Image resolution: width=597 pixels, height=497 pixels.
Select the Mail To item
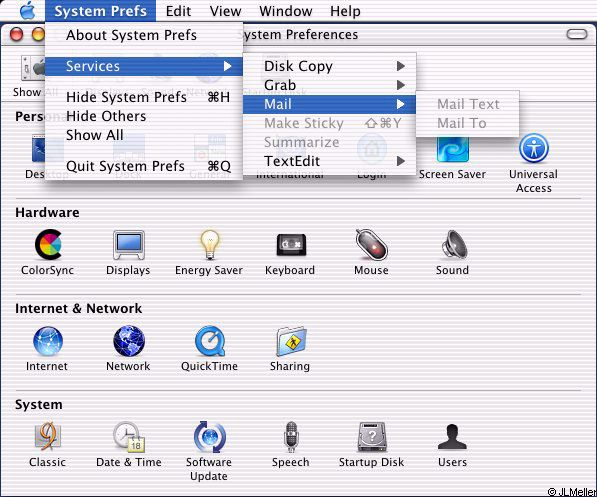(x=468, y=123)
